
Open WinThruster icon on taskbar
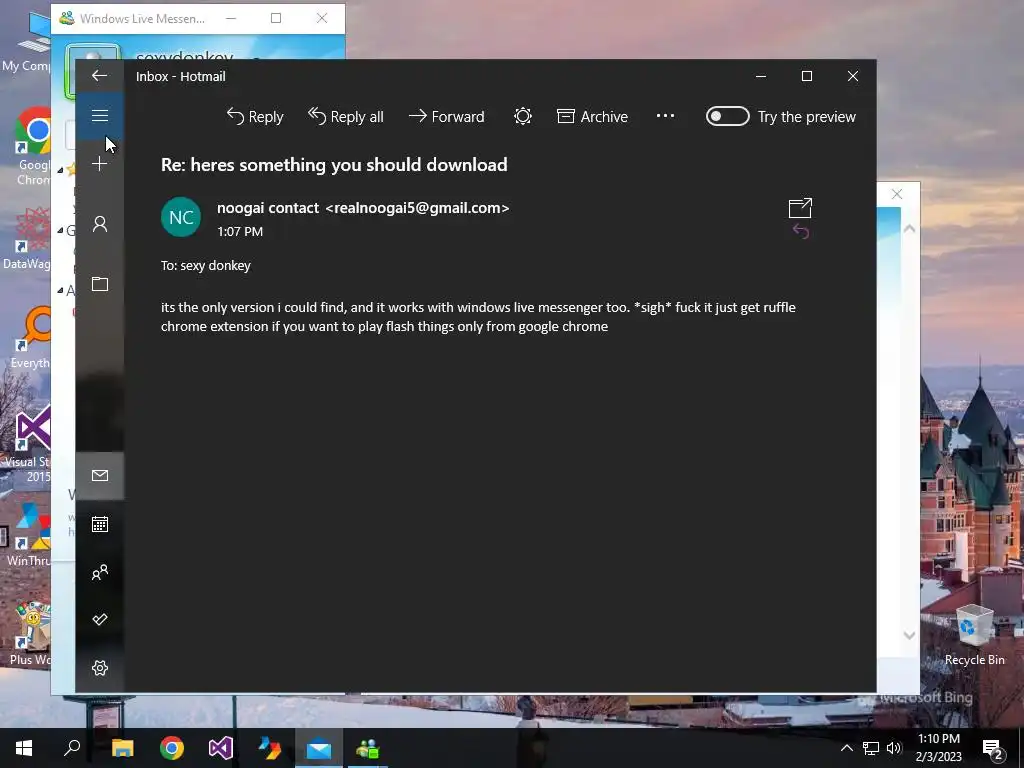pyautogui.click(x=270, y=748)
